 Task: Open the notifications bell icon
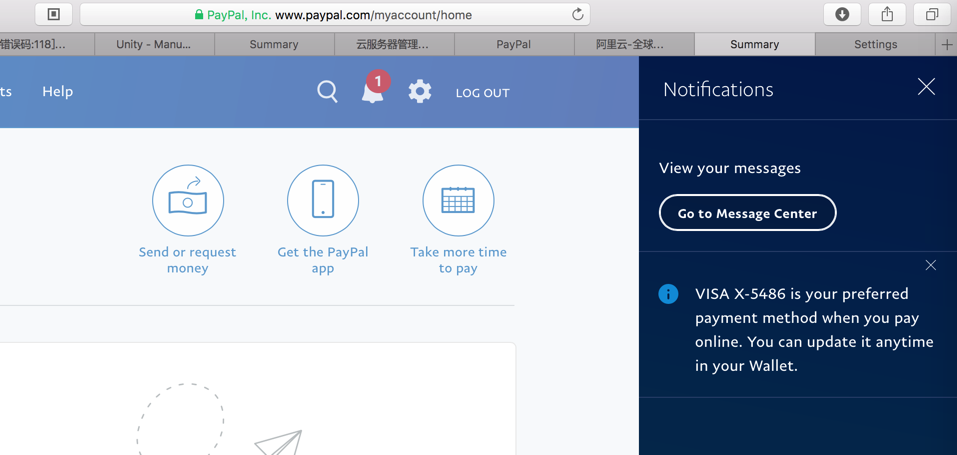pyautogui.click(x=373, y=92)
